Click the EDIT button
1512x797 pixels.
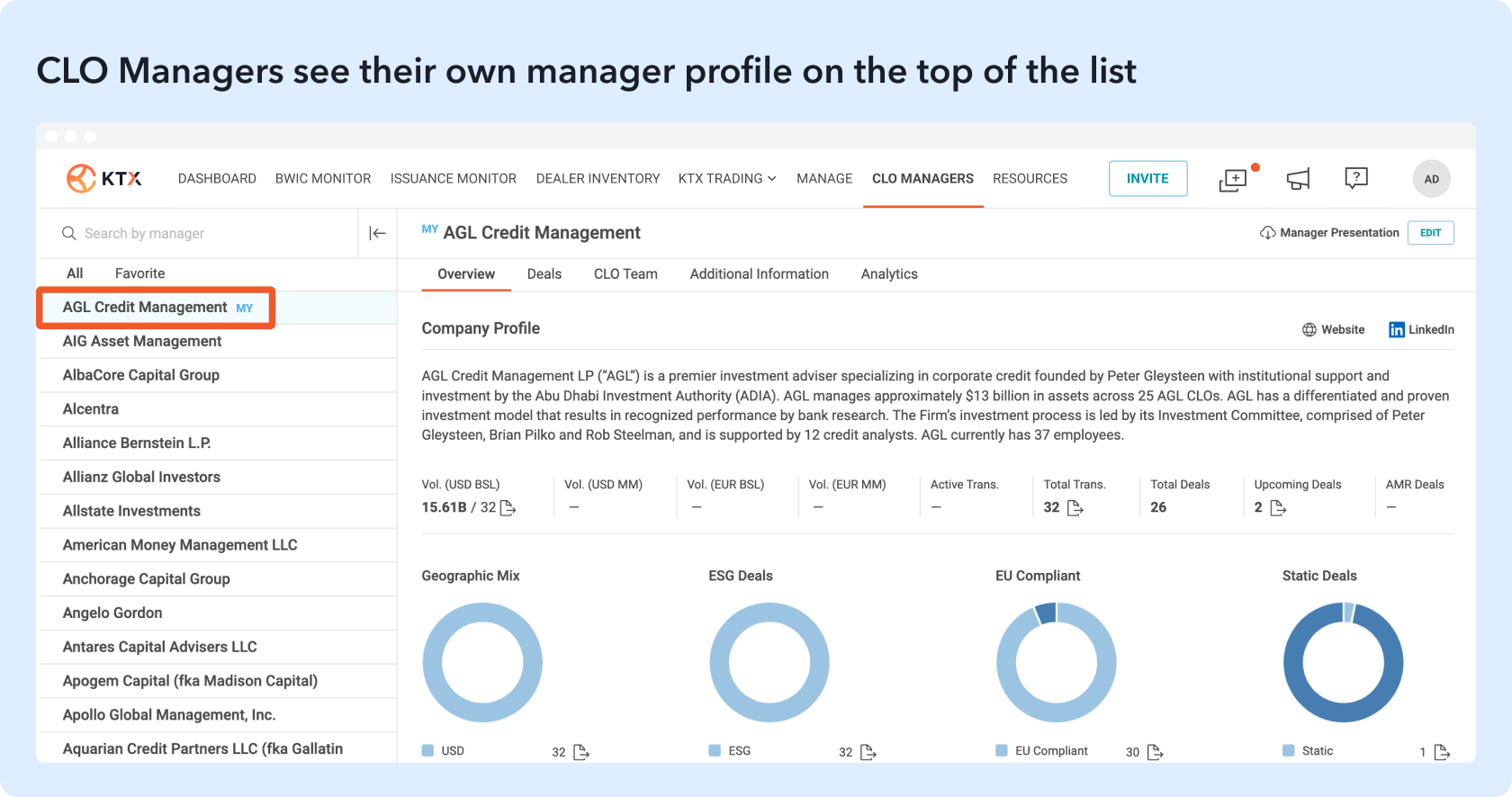coord(1430,233)
